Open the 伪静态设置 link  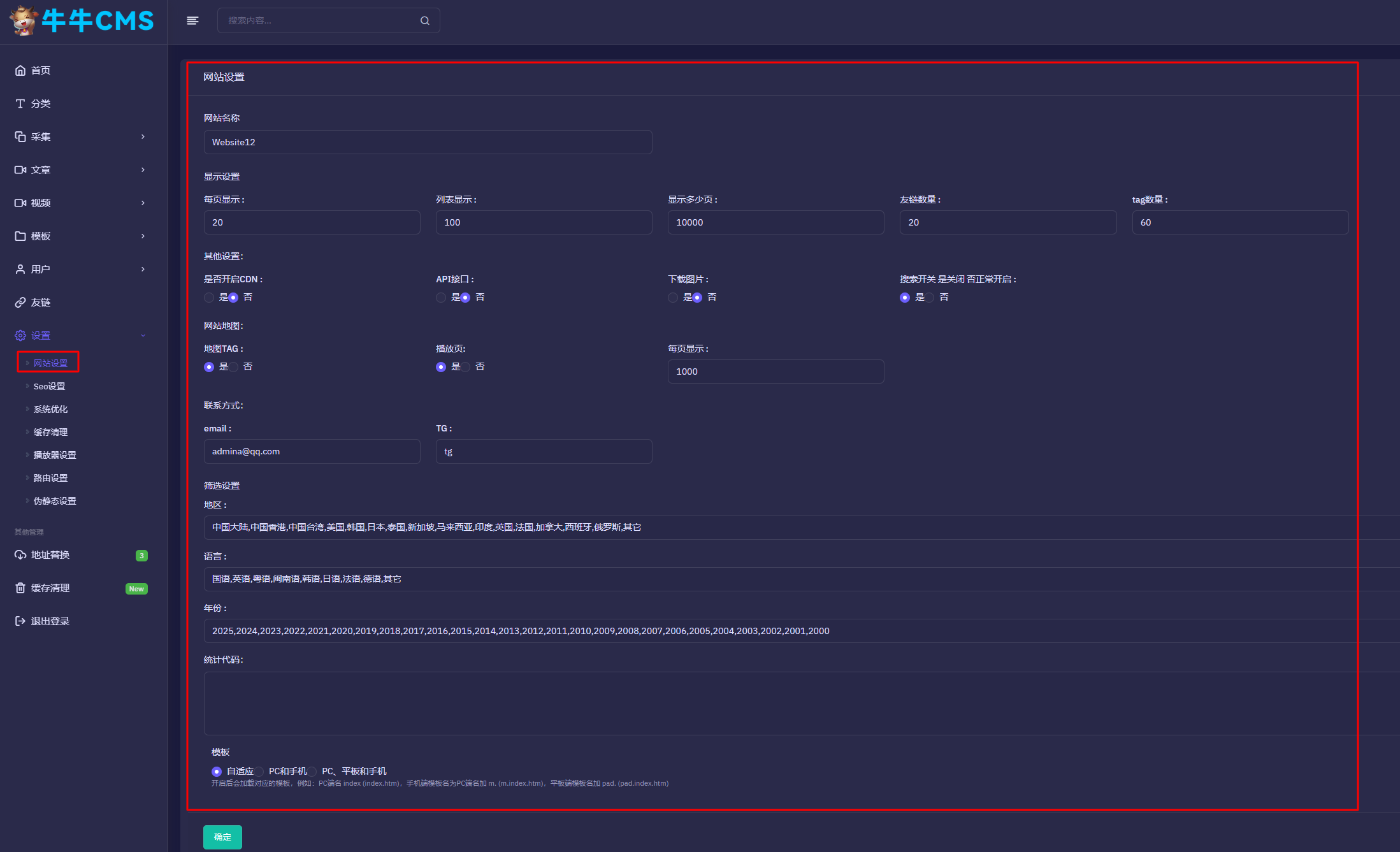55,501
